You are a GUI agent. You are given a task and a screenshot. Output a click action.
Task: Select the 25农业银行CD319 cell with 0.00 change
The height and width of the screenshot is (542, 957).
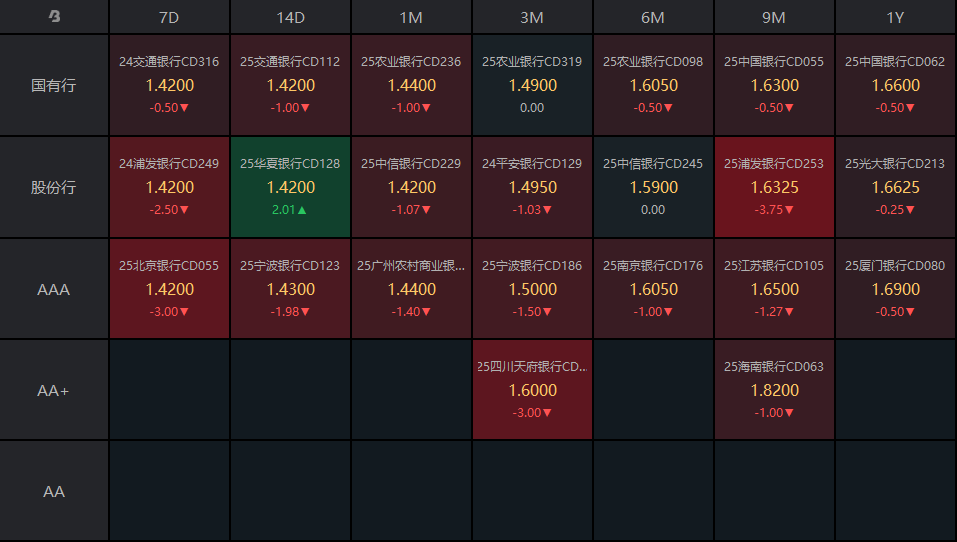coord(532,85)
